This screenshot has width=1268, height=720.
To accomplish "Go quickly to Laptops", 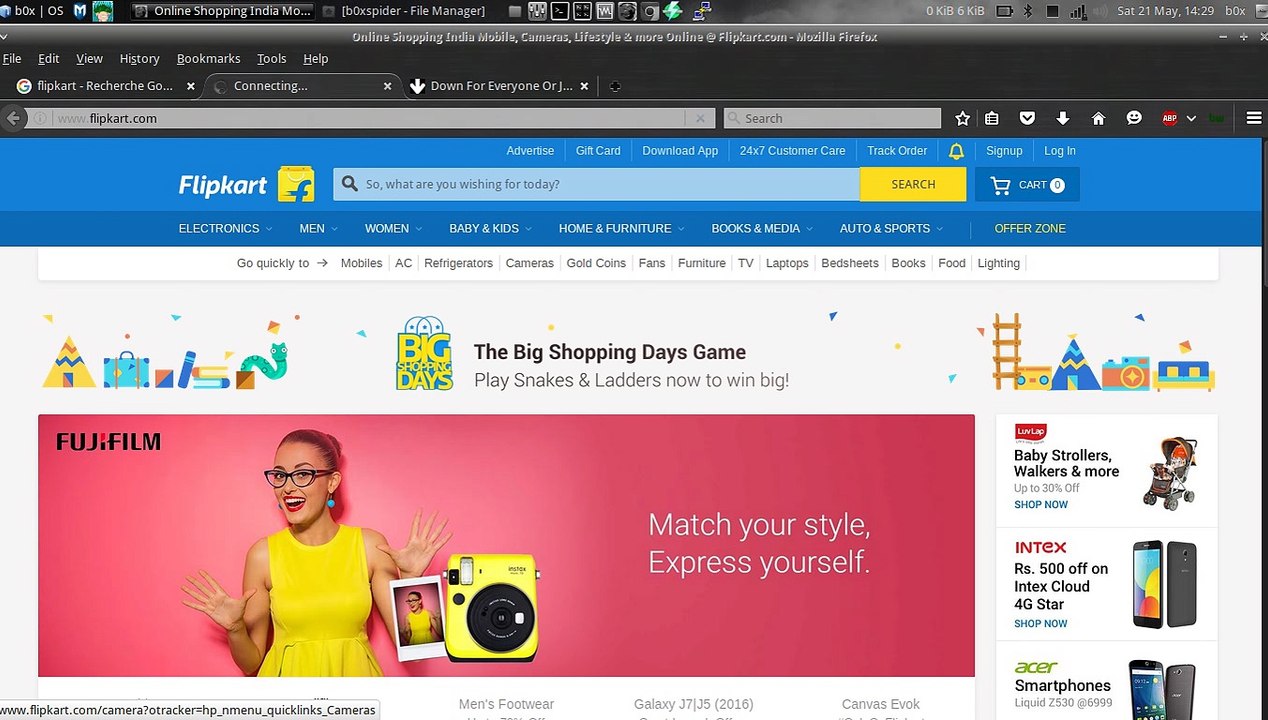I will [x=787, y=263].
